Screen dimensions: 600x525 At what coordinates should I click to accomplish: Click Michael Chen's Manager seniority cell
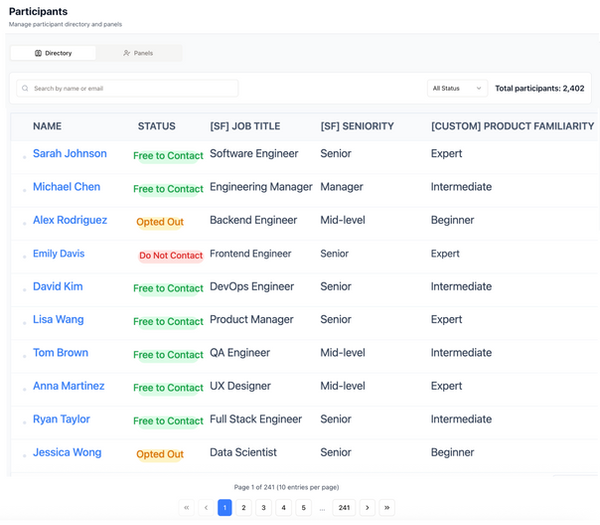click(342, 187)
